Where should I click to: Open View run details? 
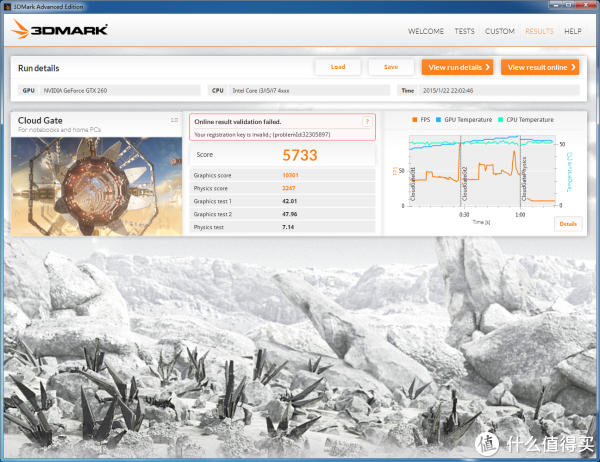pyautogui.click(x=457, y=67)
